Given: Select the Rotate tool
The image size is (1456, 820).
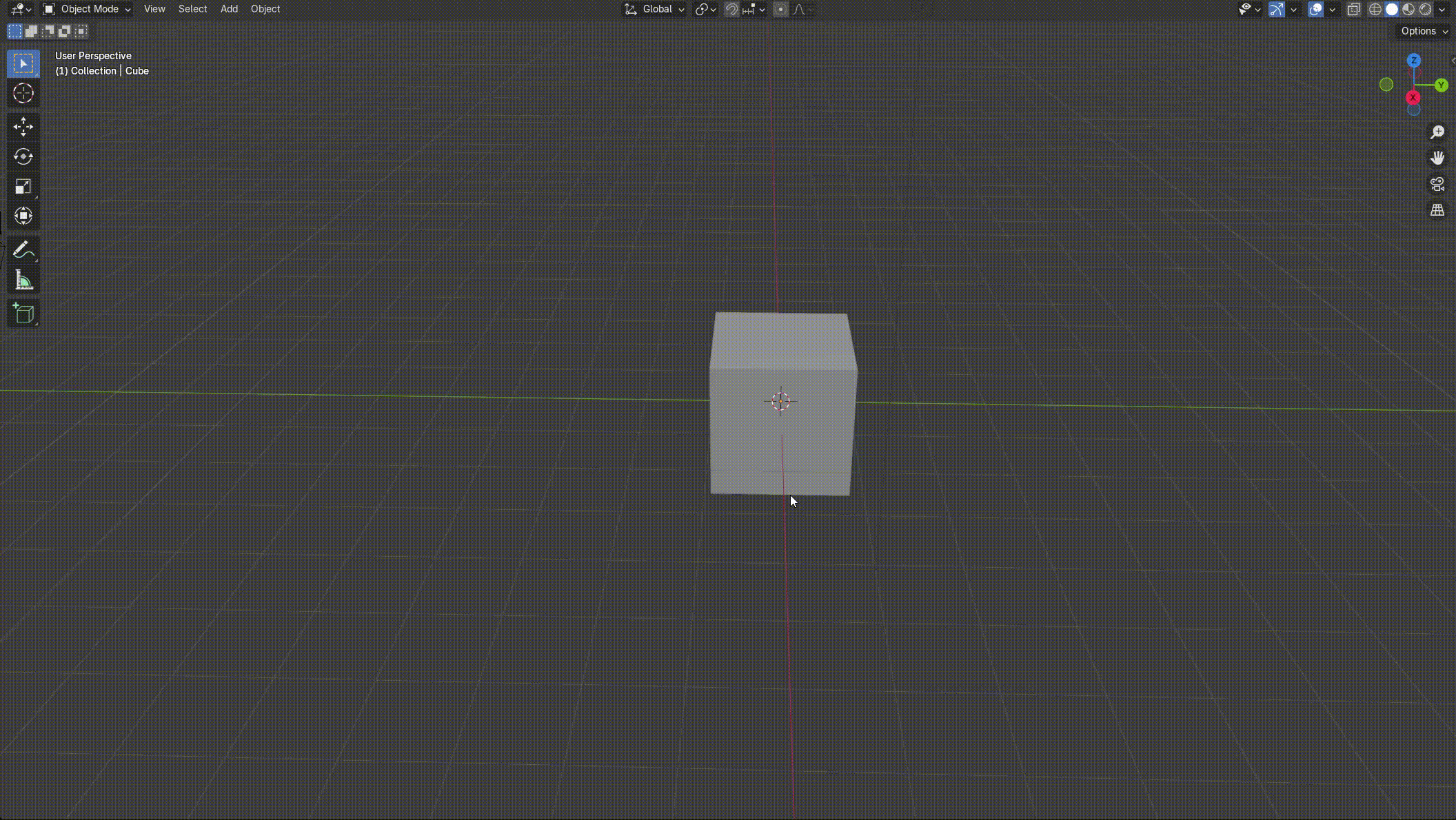Looking at the screenshot, I should (x=23, y=157).
